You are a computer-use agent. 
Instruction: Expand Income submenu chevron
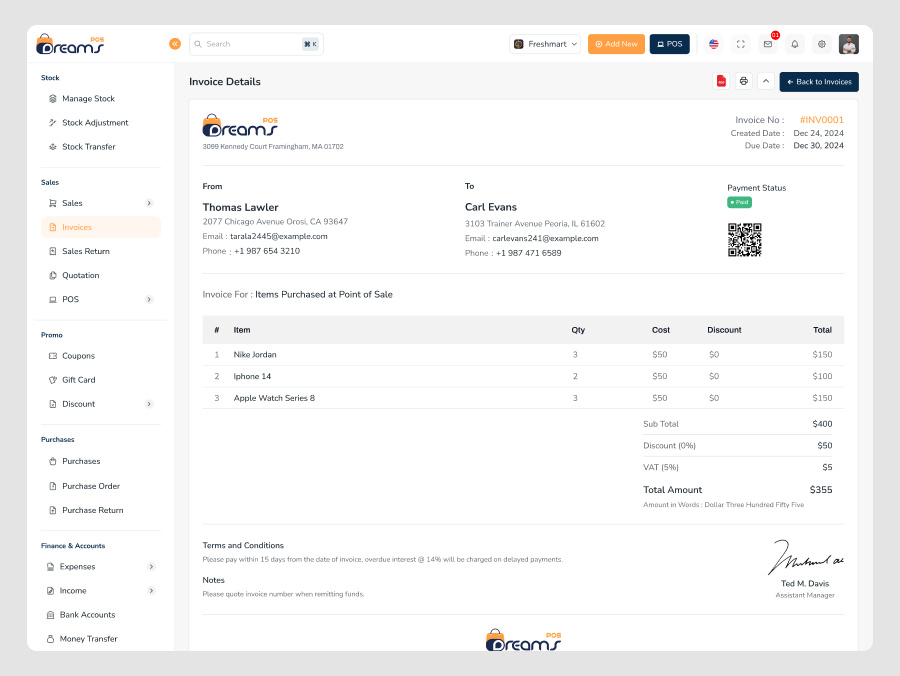pos(151,590)
